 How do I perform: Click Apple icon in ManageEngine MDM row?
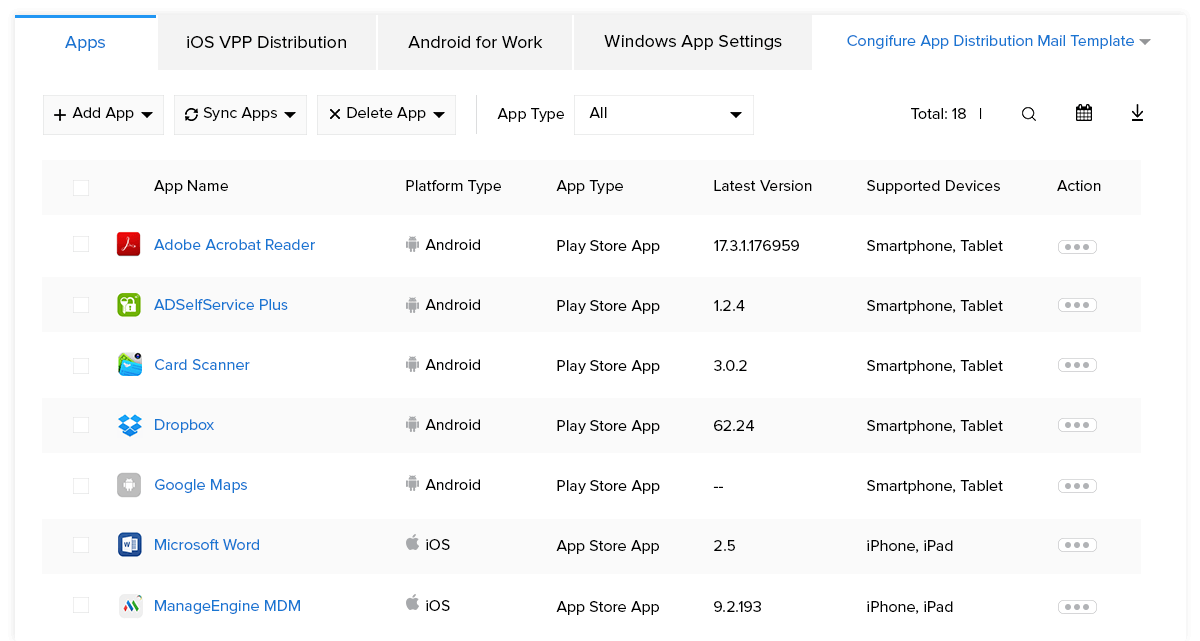pyautogui.click(x=412, y=603)
